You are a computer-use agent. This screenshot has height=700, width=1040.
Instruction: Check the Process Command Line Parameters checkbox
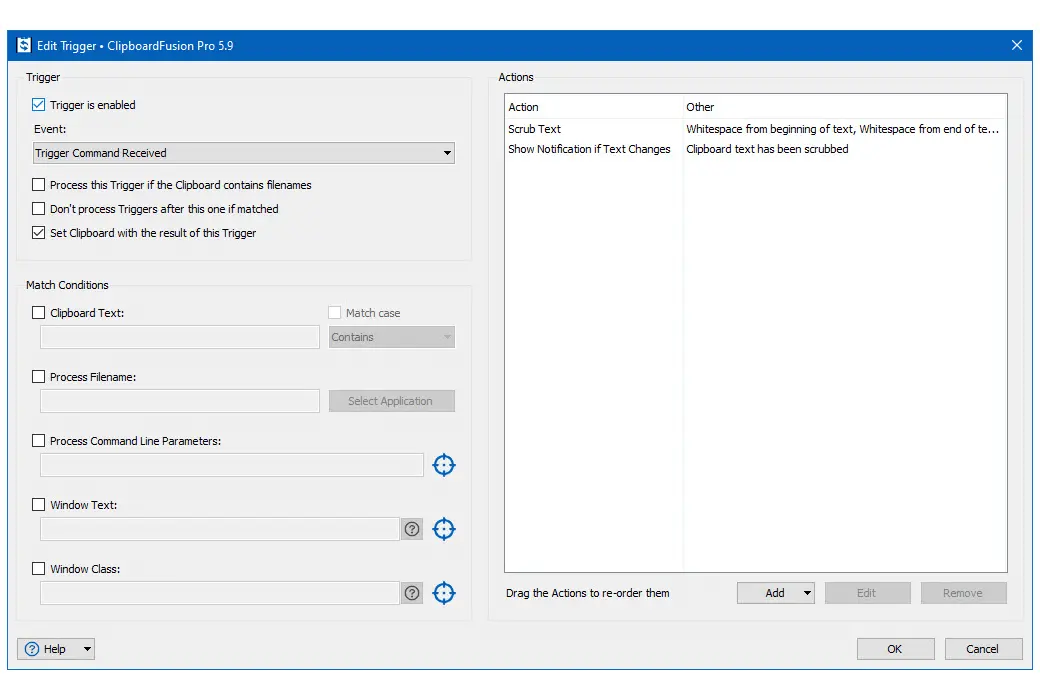click(x=38, y=441)
